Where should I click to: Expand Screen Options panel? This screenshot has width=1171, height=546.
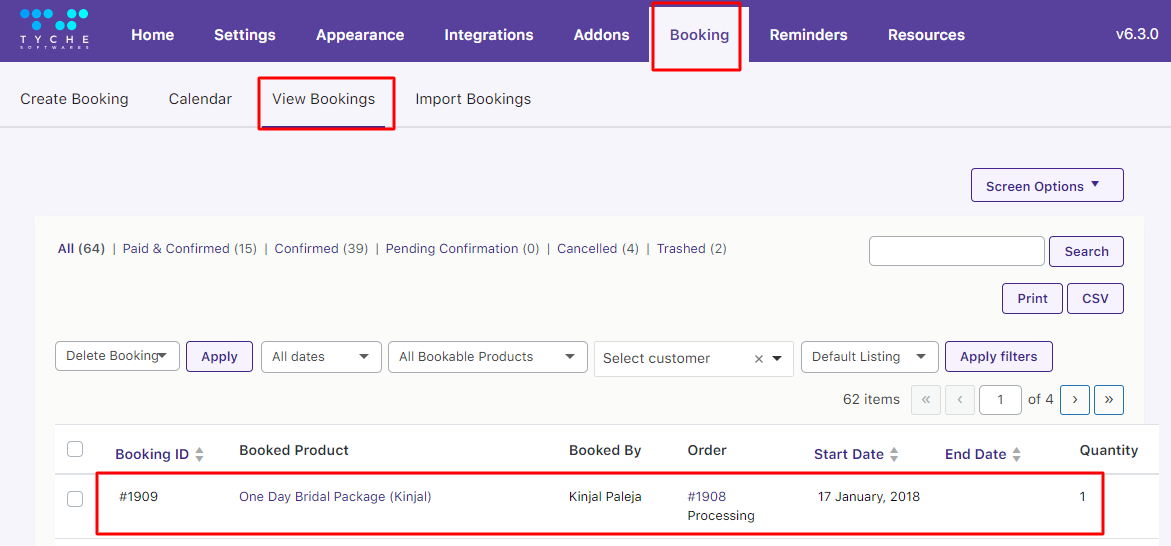point(1047,185)
